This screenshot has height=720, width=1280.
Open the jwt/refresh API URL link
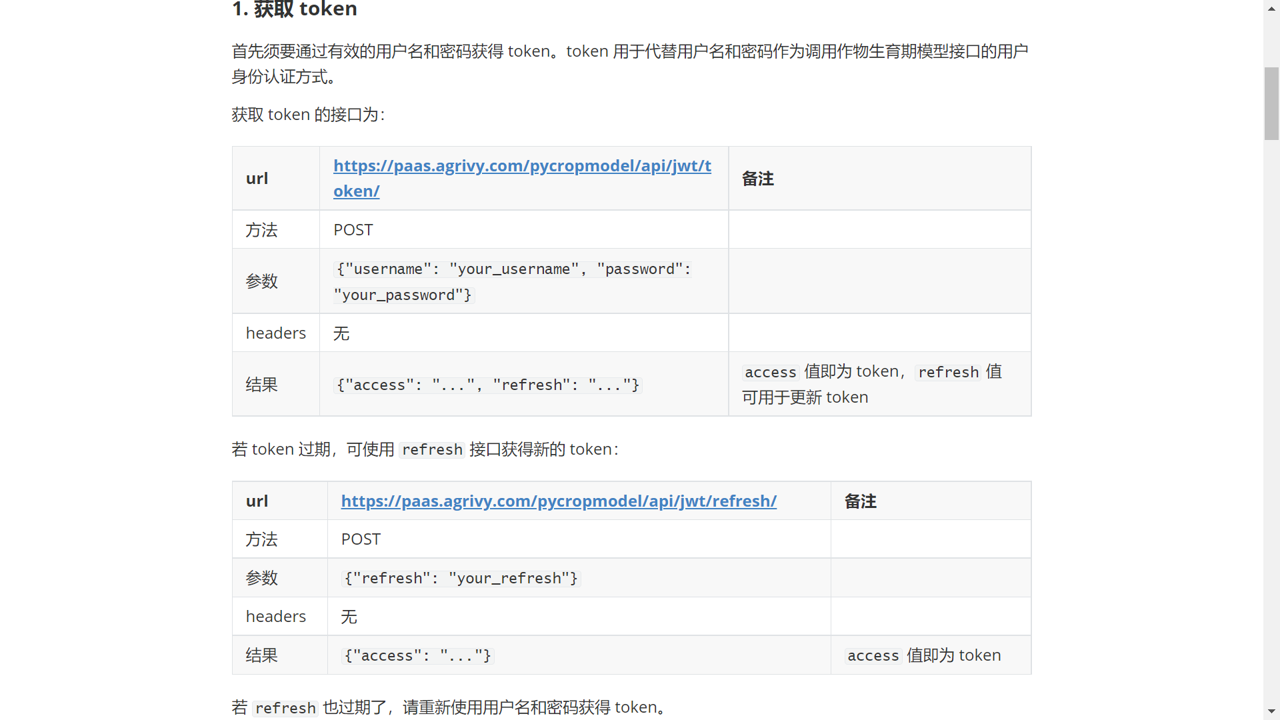[558, 501]
